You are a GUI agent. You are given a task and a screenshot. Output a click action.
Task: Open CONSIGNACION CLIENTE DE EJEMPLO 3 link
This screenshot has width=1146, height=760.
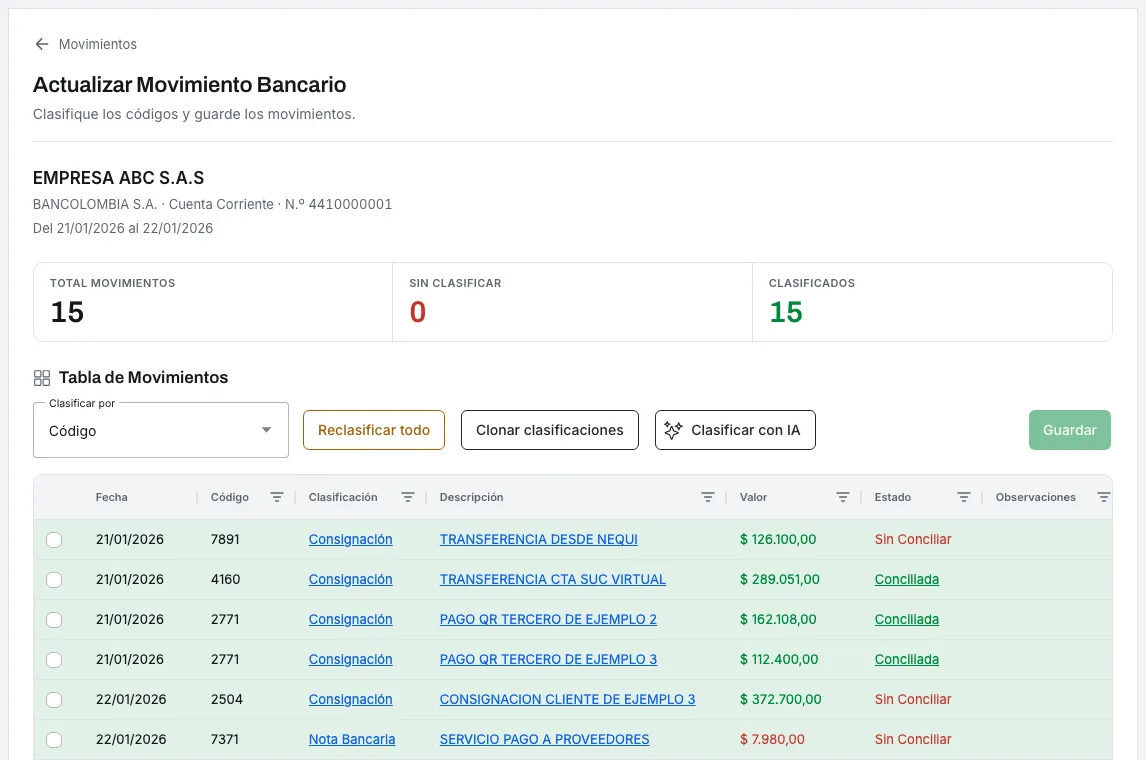[567, 699]
